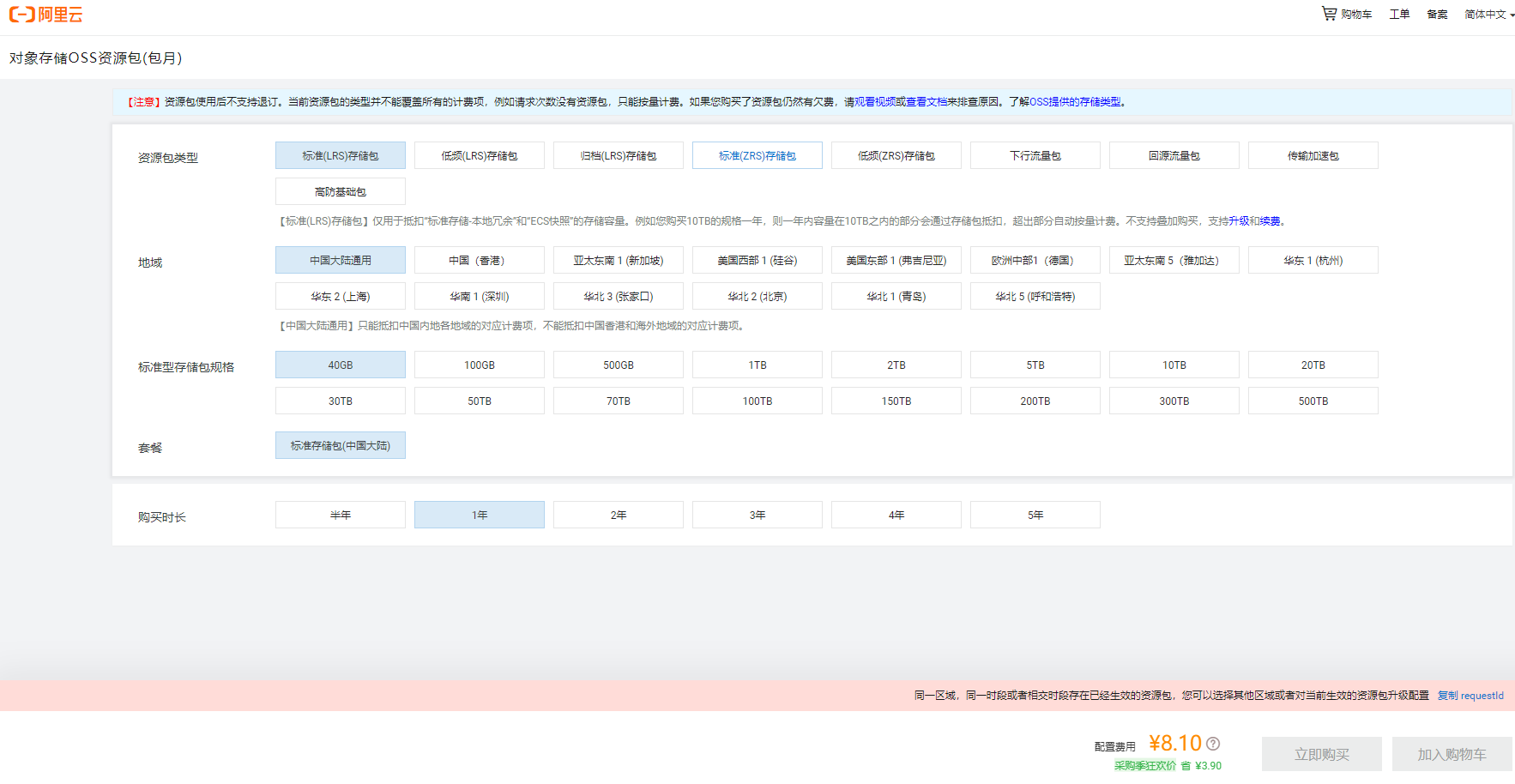Choose region 华南 1 (深圳)
Image resolution: width=1515 pixels, height=784 pixels.
tap(480, 296)
